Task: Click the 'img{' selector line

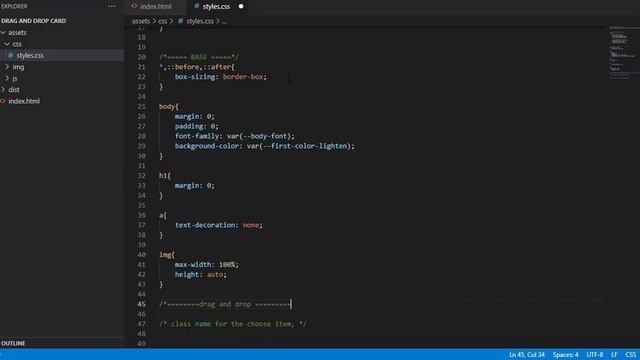Action: 167,255
